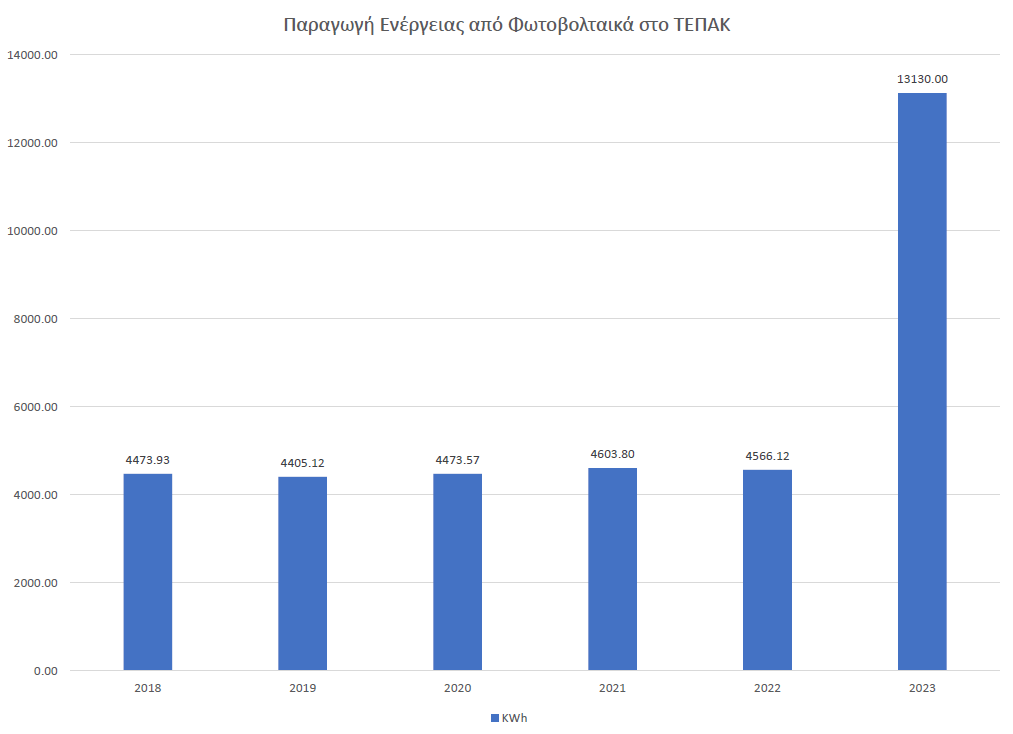Select the blue 2019 bar
This screenshot has height=734, width=1013.
pyautogui.click(x=302, y=574)
